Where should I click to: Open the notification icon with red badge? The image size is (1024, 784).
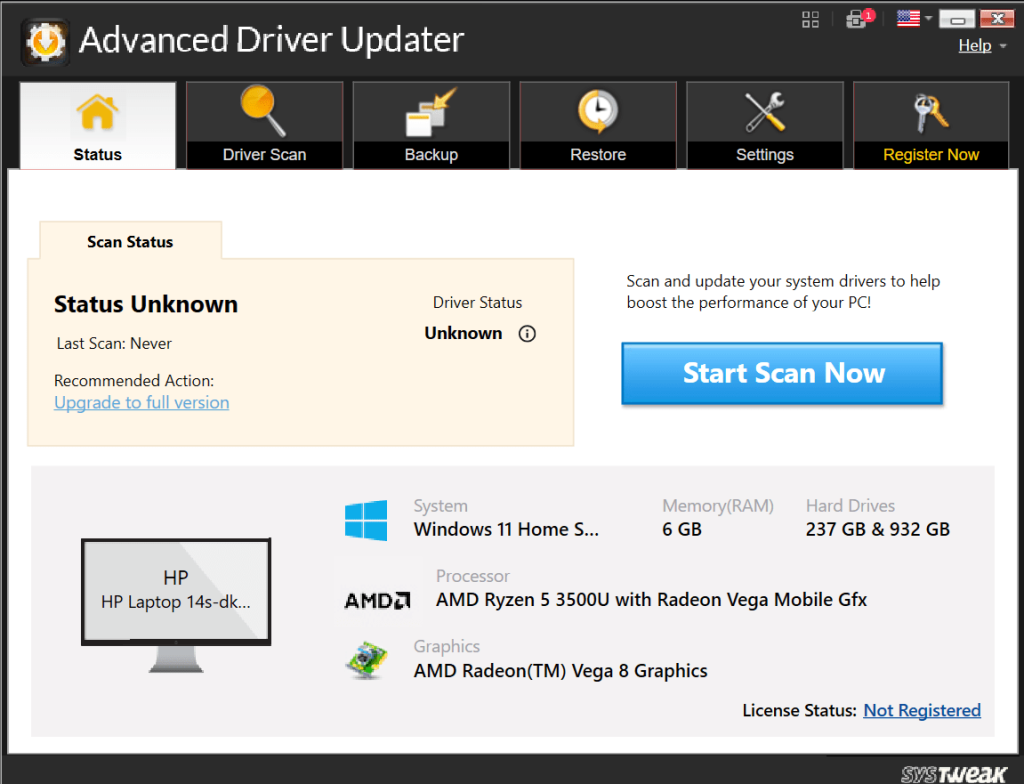[x=857, y=19]
